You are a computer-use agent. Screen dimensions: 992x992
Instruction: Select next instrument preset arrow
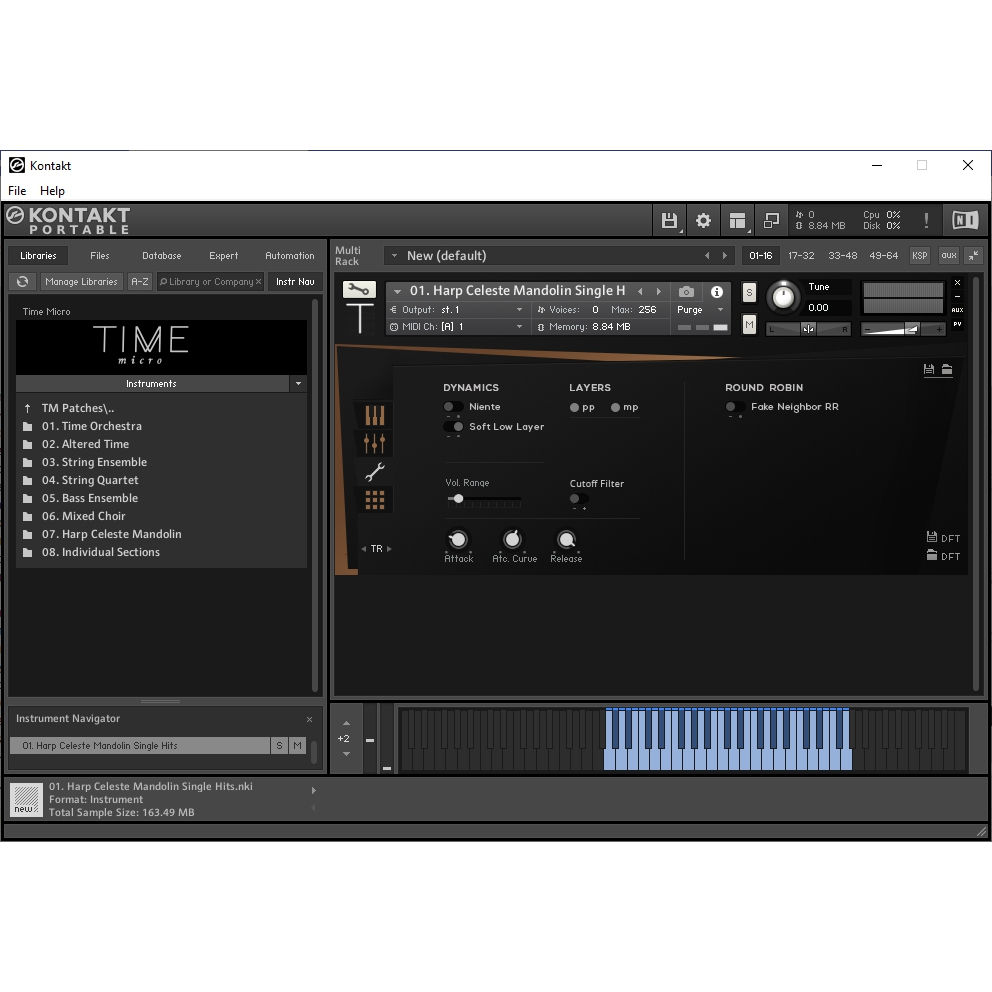click(659, 292)
